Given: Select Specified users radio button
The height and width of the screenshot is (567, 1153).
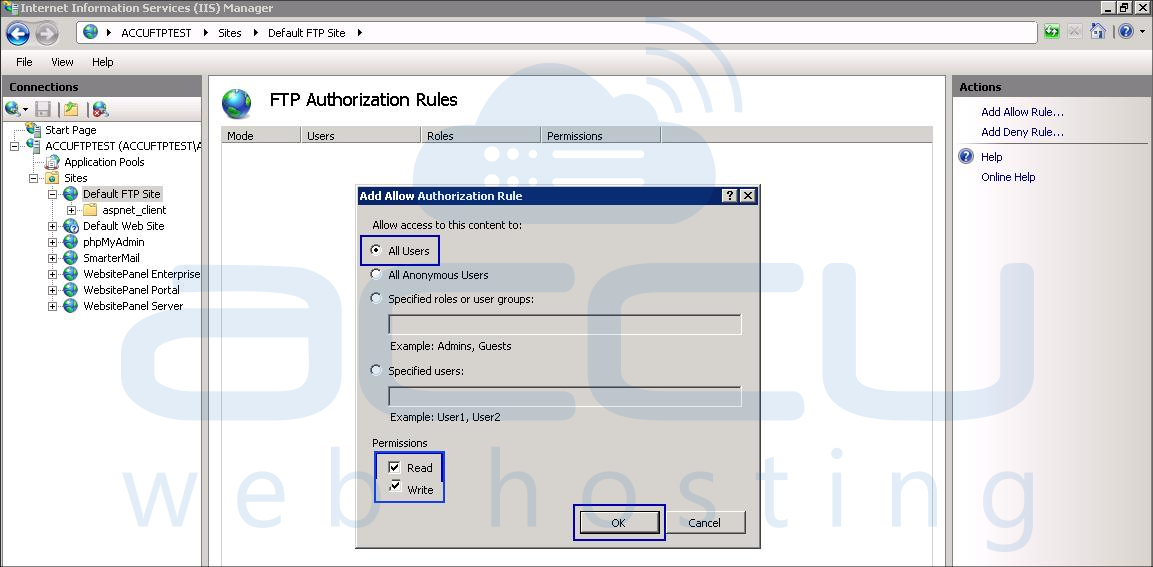Looking at the screenshot, I should click(x=376, y=371).
